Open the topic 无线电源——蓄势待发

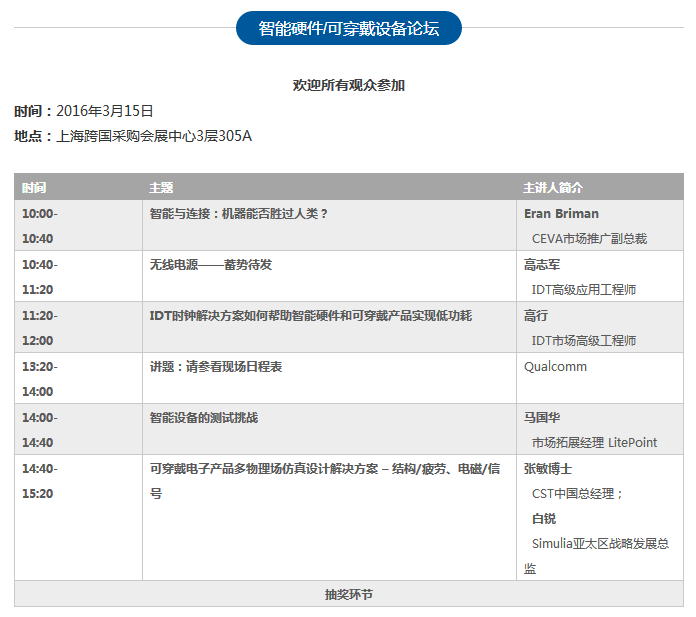pos(211,265)
